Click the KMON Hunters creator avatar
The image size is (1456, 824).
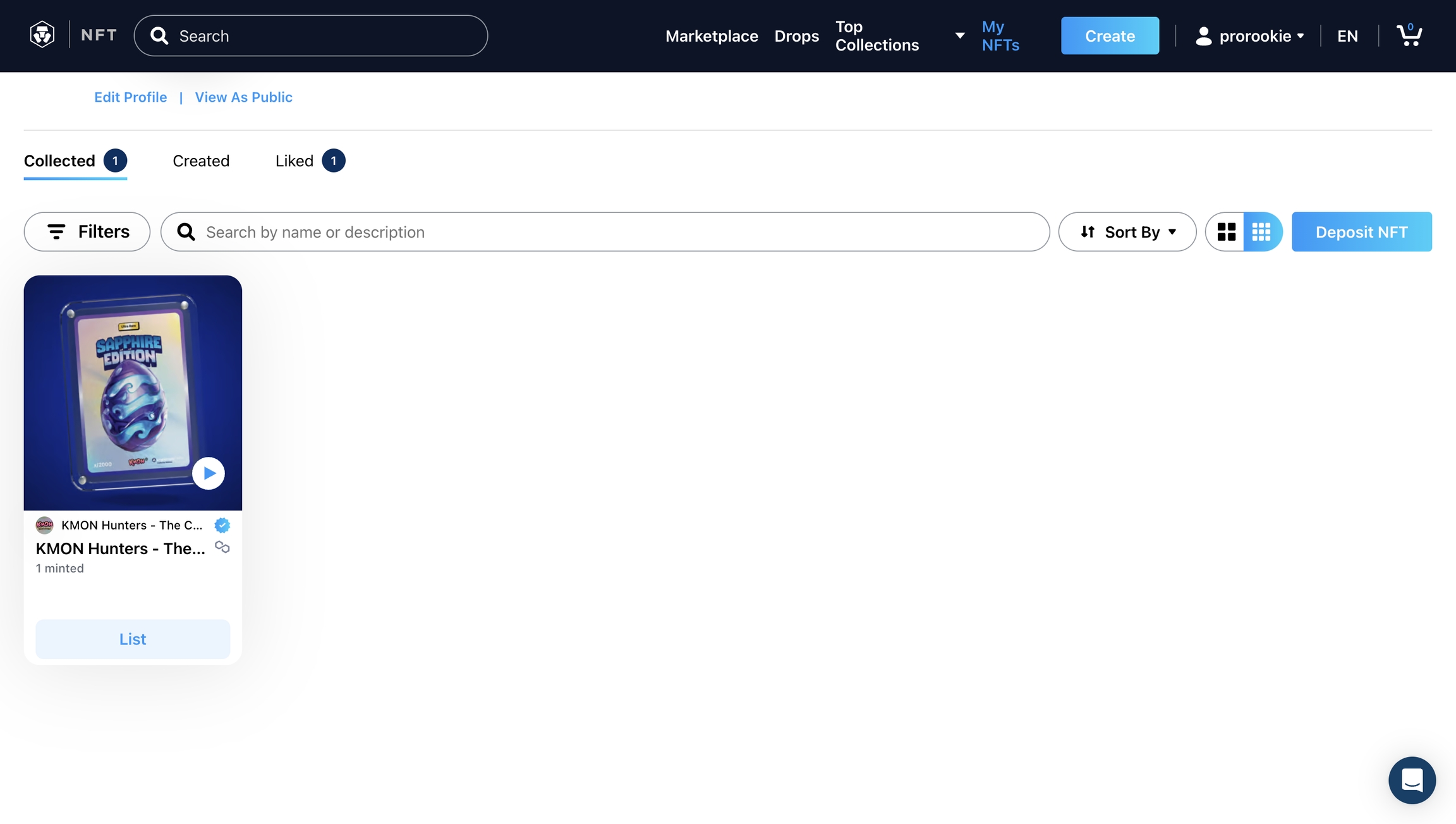[44, 525]
